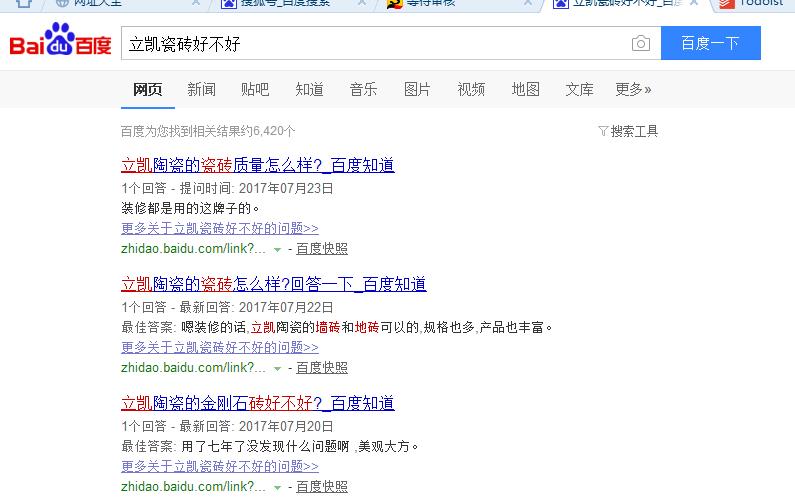This screenshot has width=795, height=503.
Task: Click snippet 装修都是用的这牌子的。
Action: tap(190, 208)
